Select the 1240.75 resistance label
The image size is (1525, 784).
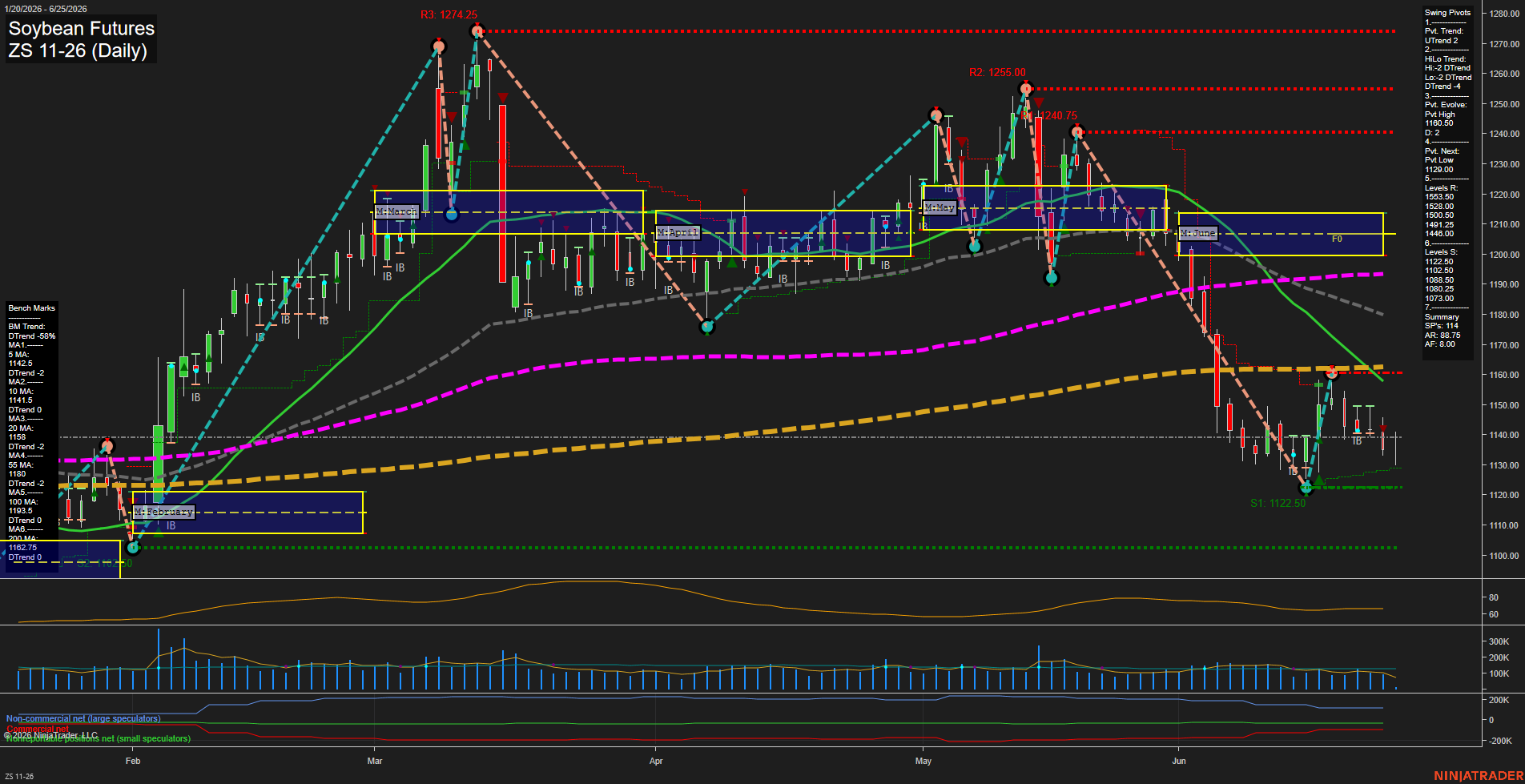pos(1059,115)
